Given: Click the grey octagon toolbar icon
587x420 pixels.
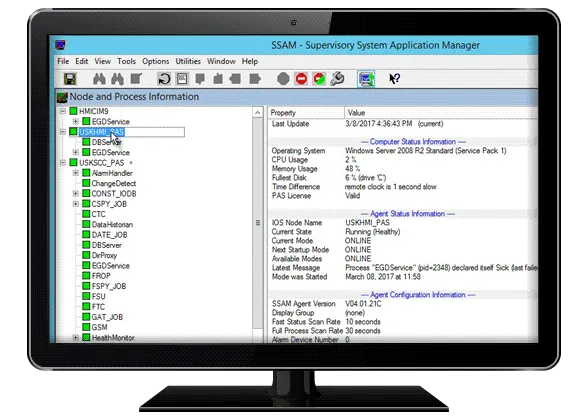Looking at the screenshot, I should click(283, 79).
